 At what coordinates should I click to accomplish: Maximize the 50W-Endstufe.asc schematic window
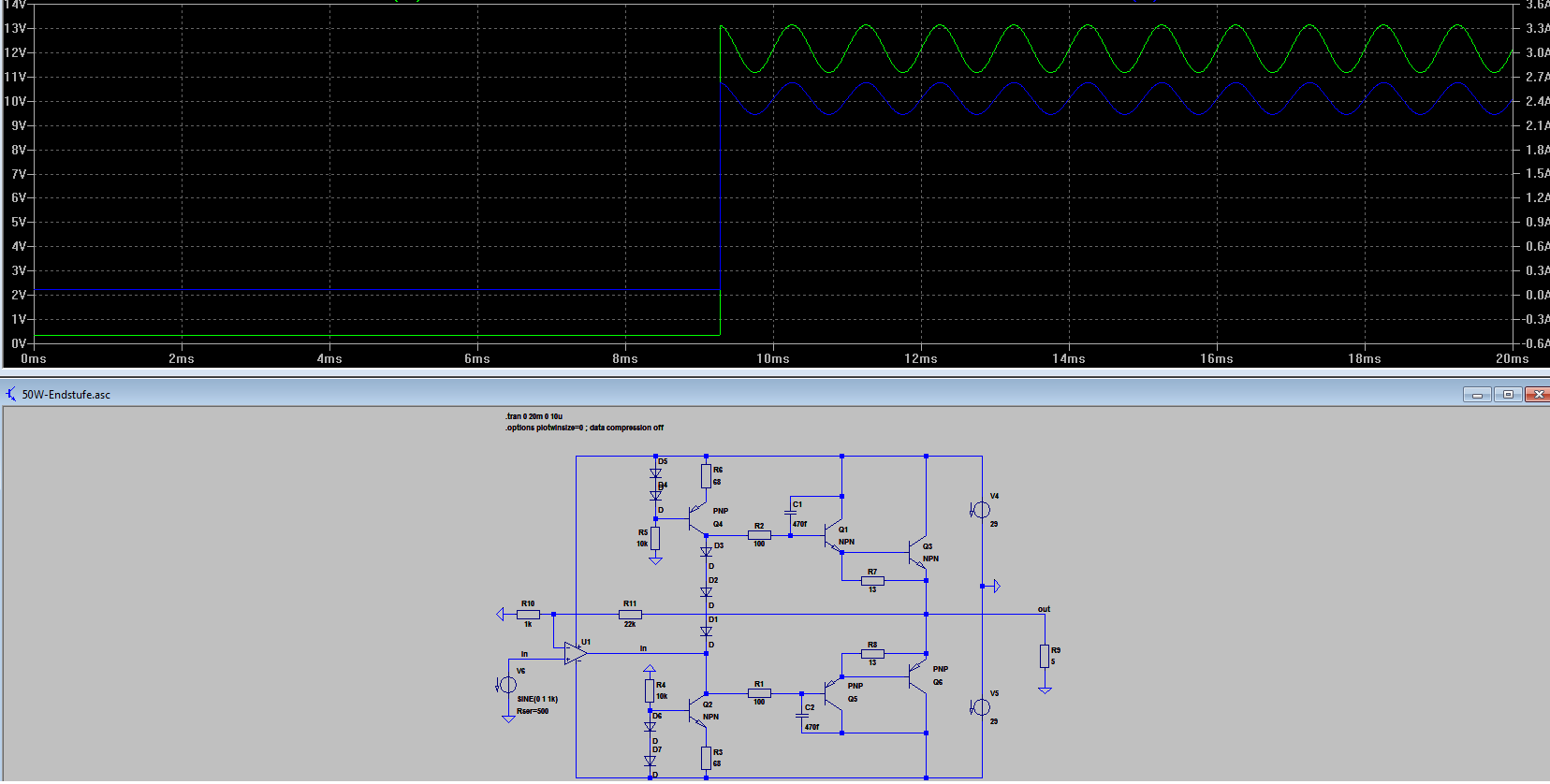1508,394
